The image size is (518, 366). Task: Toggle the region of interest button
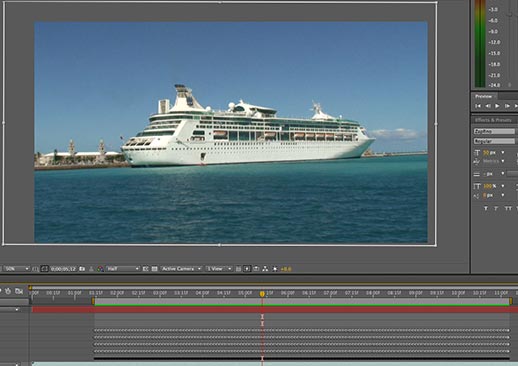145,269
